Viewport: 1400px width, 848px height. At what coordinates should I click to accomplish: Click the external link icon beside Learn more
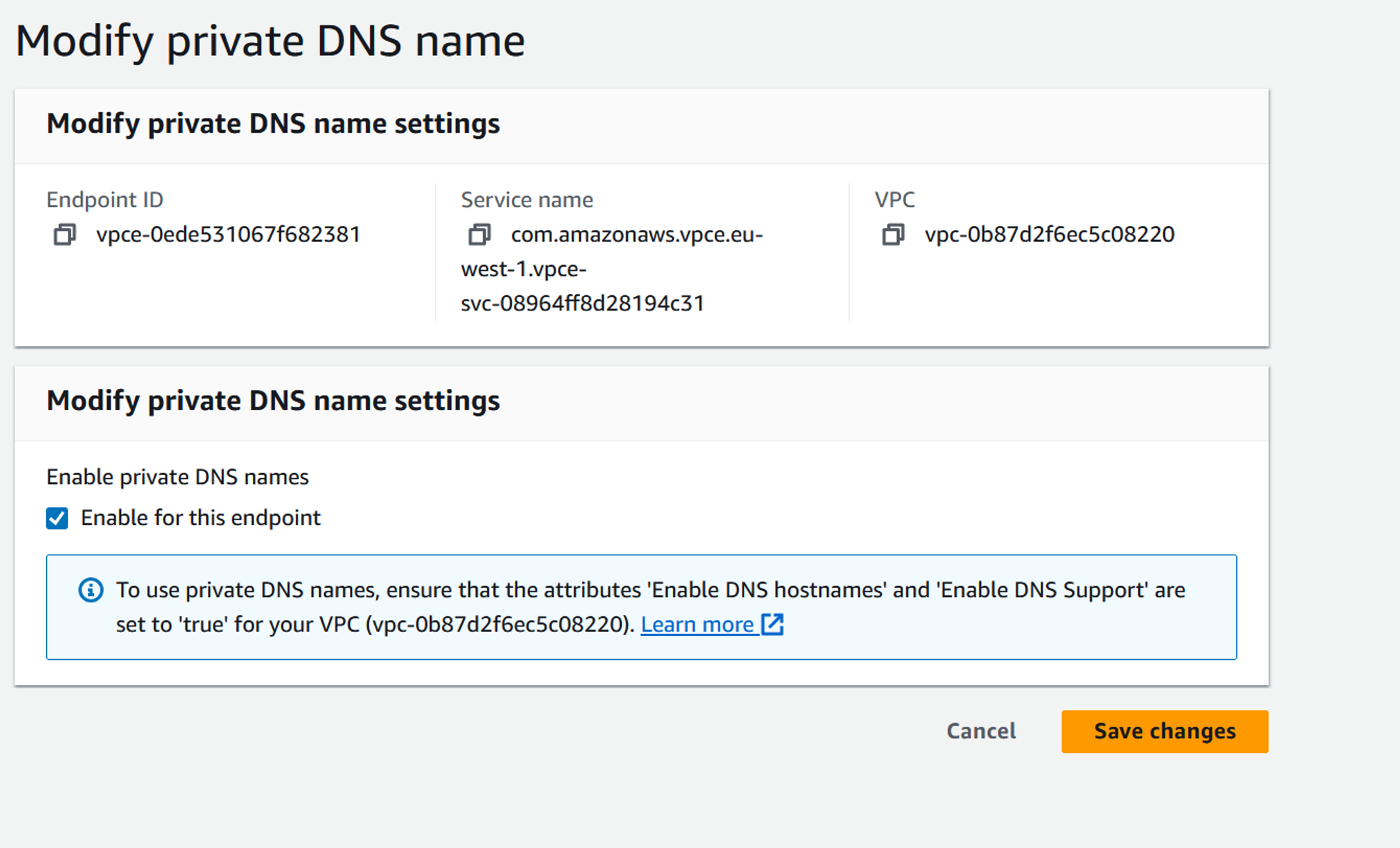click(x=772, y=624)
